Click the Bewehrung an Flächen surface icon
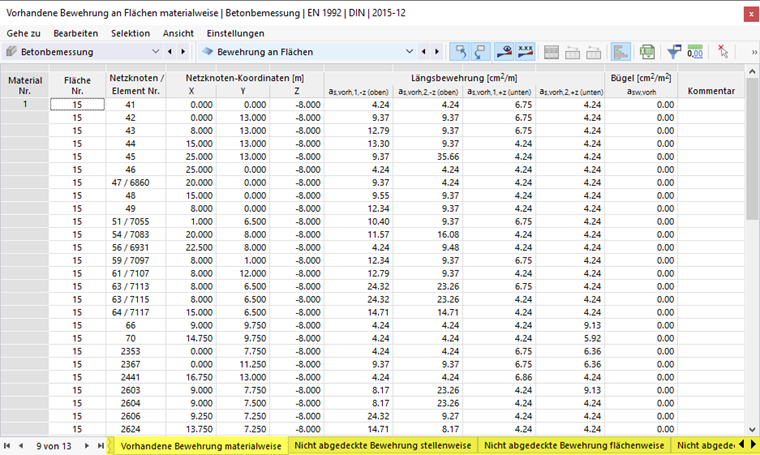The width and height of the screenshot is (760, 455). (208, 51)
